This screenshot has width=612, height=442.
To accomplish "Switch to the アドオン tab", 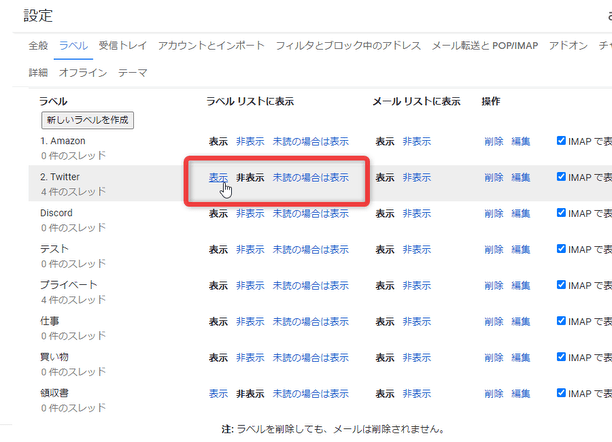I will pos(568,46).
